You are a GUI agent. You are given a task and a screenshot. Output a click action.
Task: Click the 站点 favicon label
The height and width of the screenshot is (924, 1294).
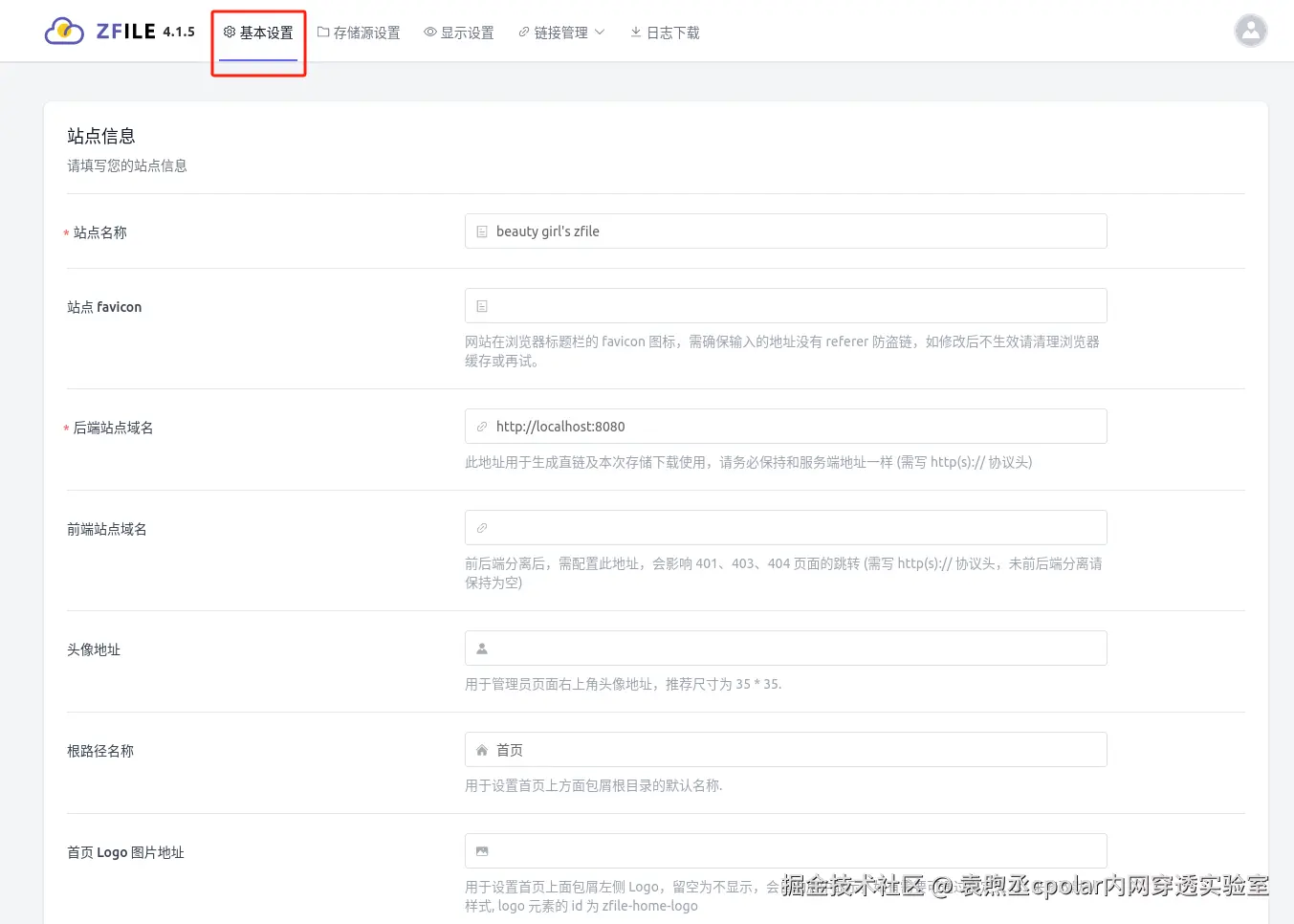(x=104, y=307)
